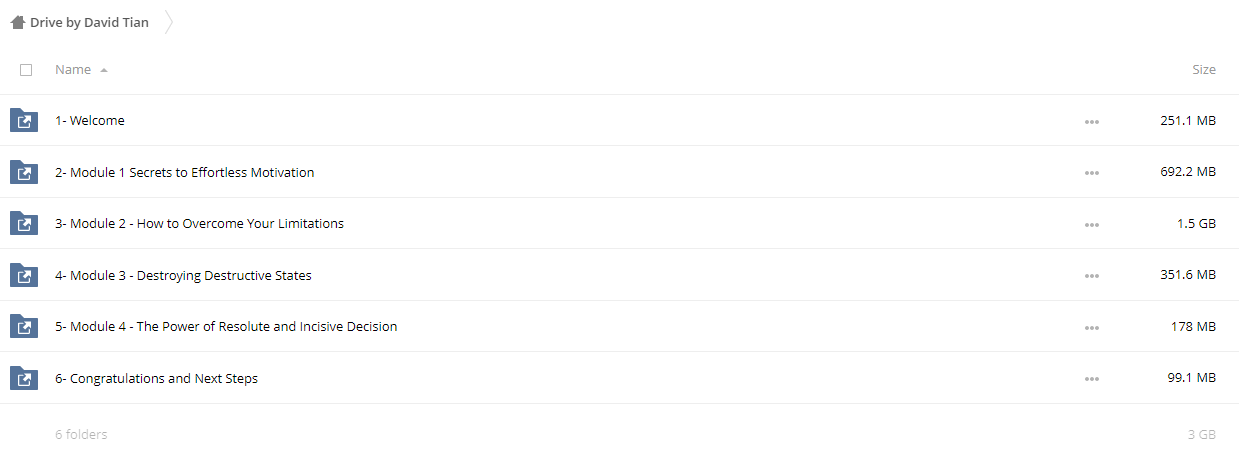Click the folder icon for Module 4 row
Screen dimensions: 1239x474
[x=24, y=327]
